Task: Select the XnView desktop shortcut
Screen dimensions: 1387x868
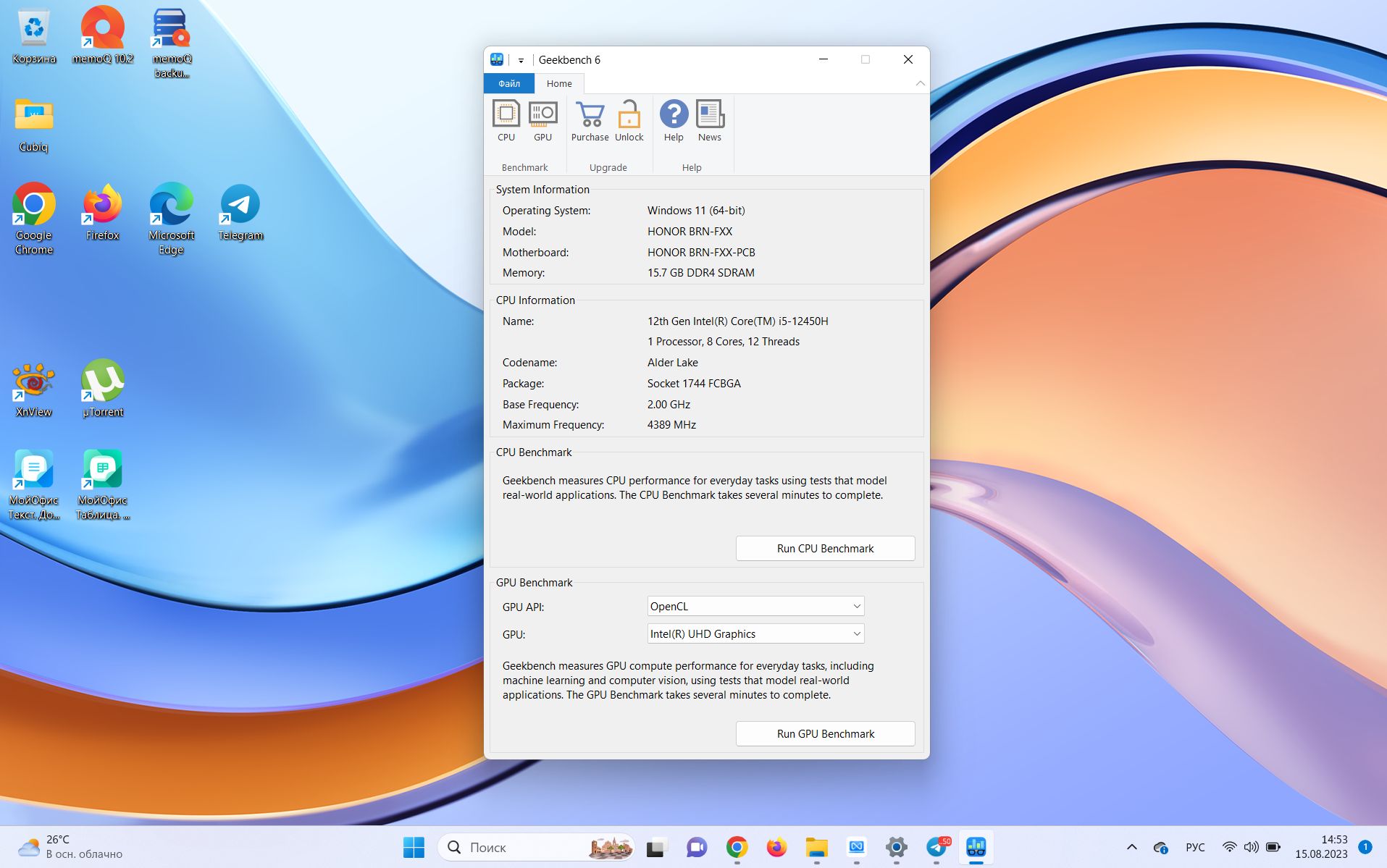Action: coord(34,389)
